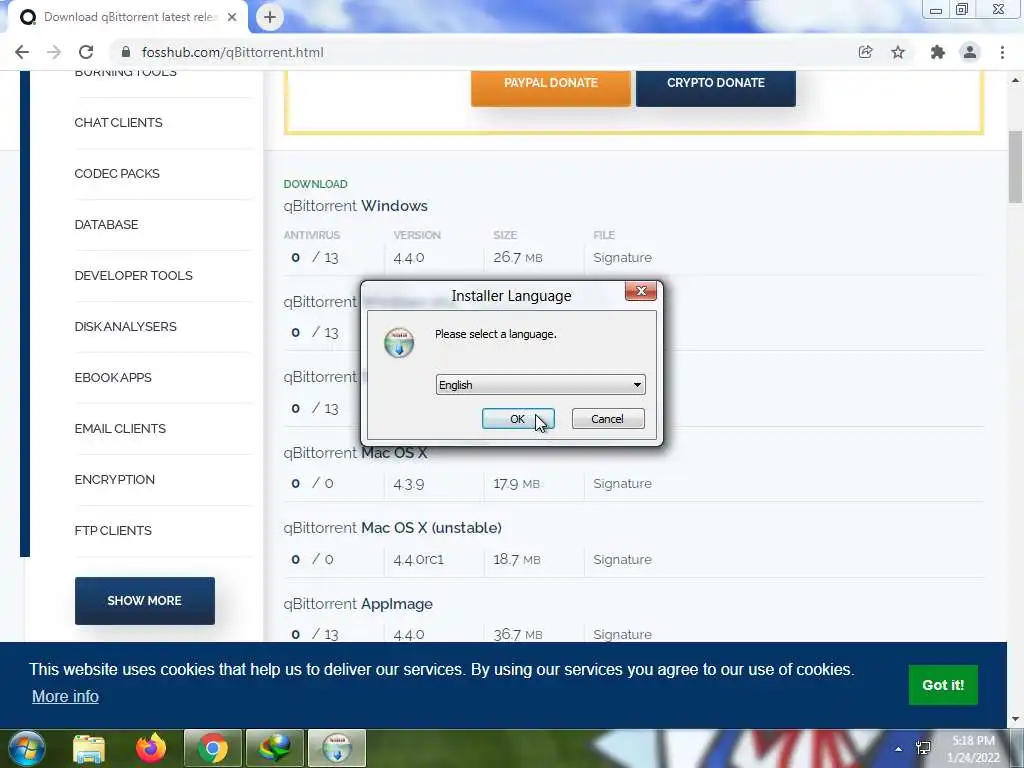Download qBittorrent AppImage link
The height and width of the screenshot is (768, 1024).
coord(358,604)
